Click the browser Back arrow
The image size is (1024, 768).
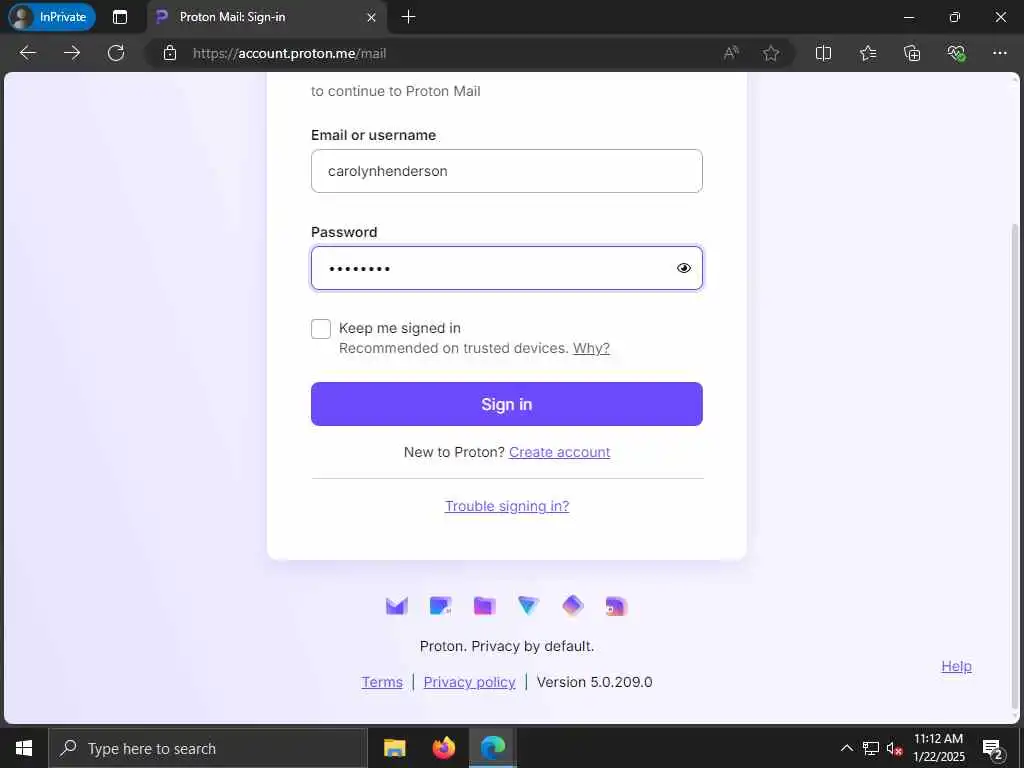[28, 53]
